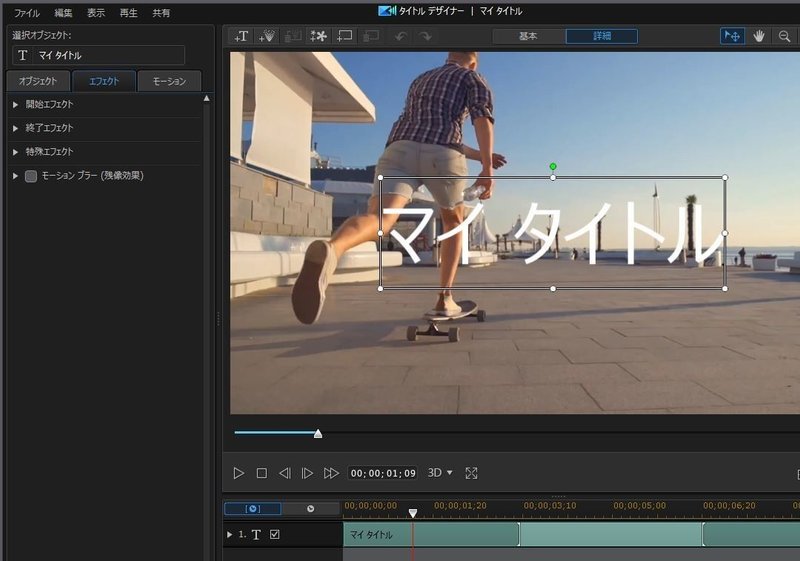Click the redo arrow icon
The image size is (800, 561).
click(426, 36)
